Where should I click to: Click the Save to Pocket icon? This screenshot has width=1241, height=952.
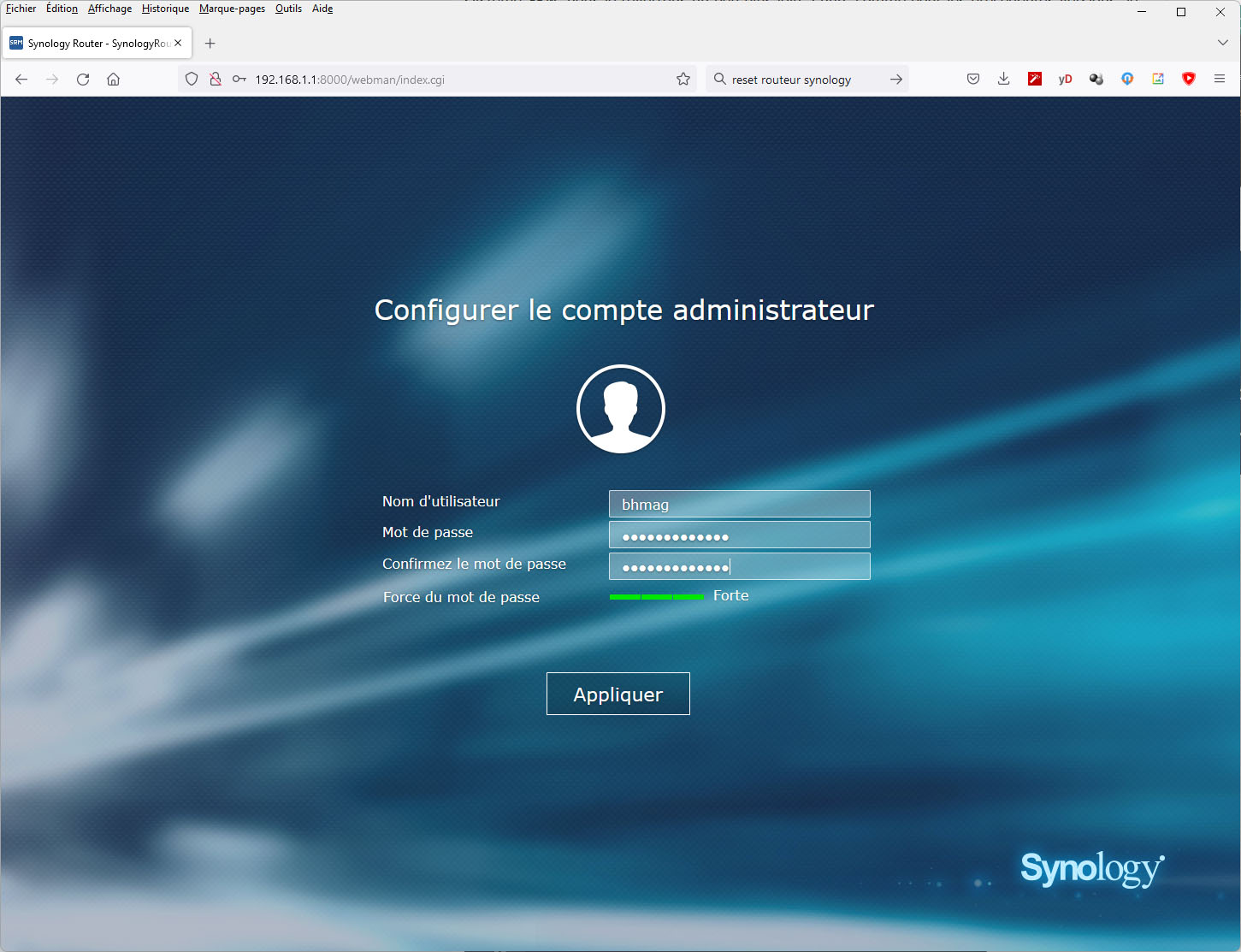tap(972, 80)
